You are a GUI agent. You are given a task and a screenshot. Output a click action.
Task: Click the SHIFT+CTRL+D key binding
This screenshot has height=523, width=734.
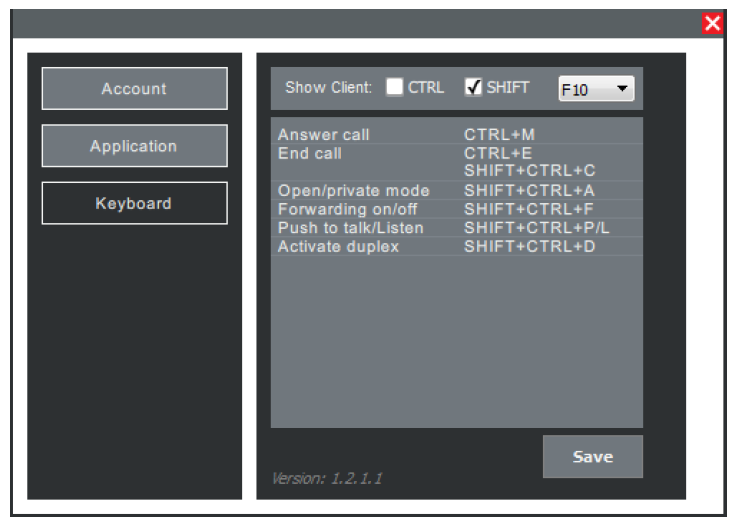click(529, 246)
